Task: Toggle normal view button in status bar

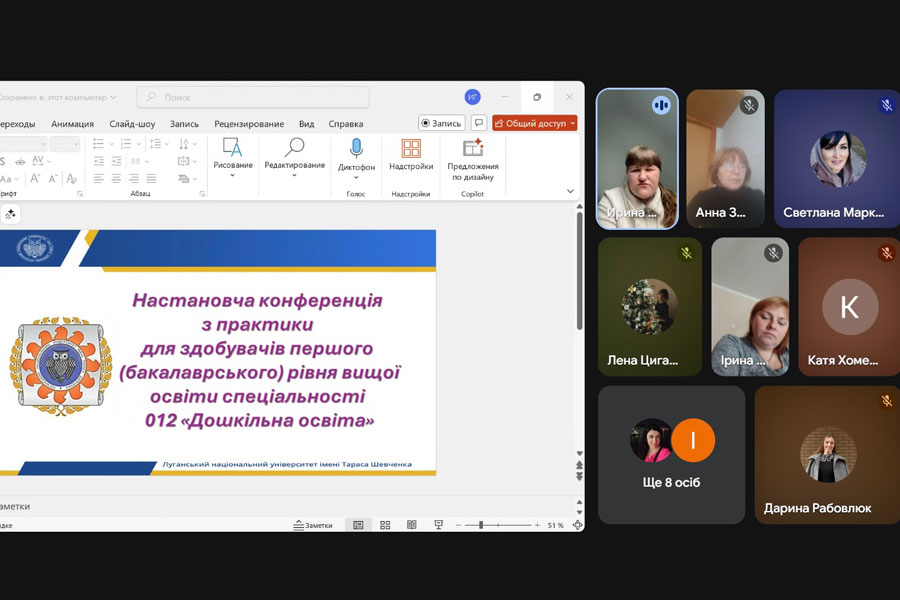Action: 358,525
